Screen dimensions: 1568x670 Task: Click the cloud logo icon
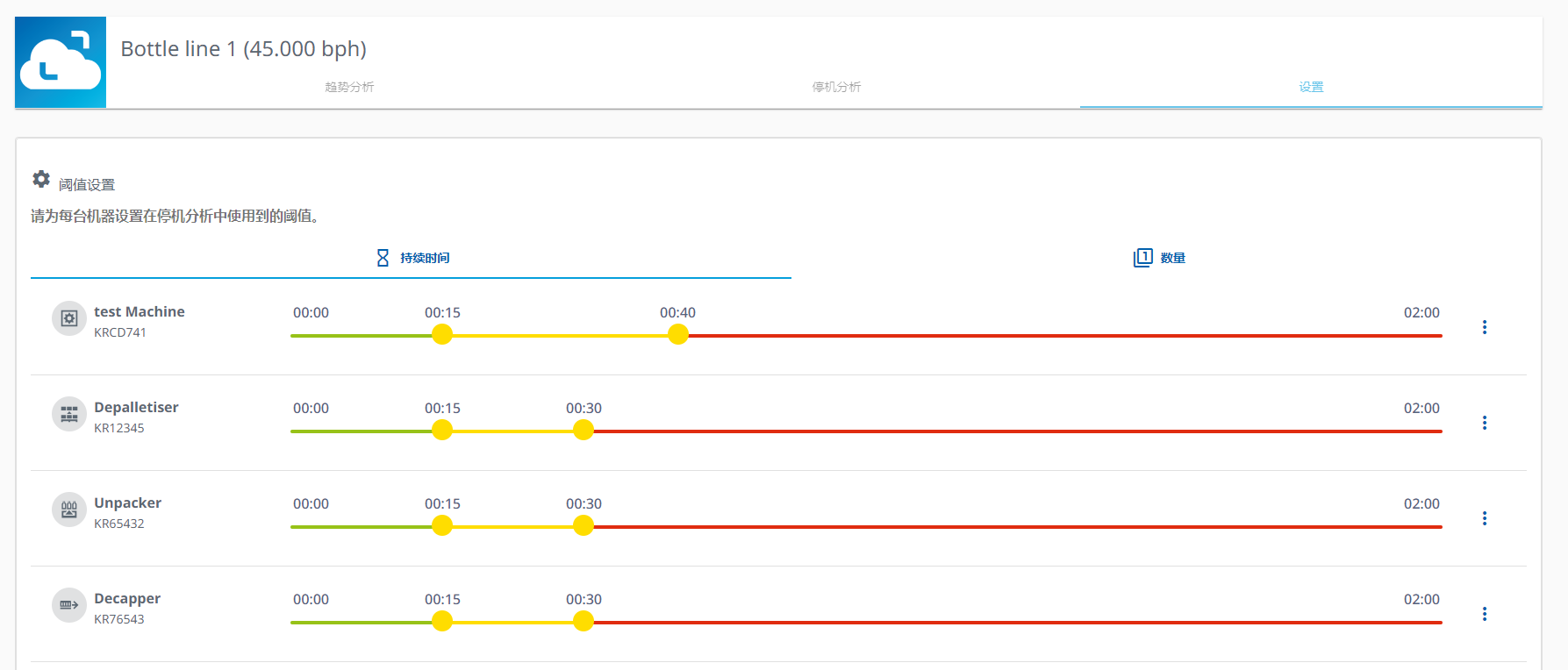click(x=61, y=62)
